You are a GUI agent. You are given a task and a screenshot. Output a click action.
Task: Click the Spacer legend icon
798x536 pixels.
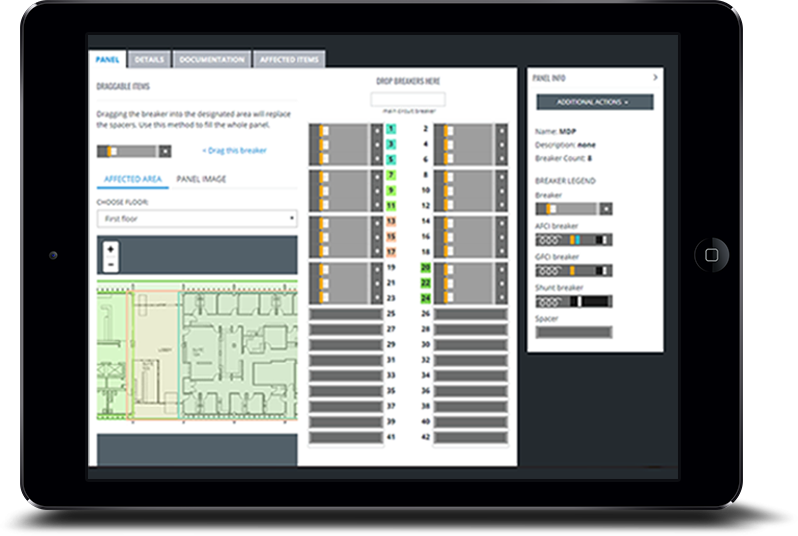574,332
